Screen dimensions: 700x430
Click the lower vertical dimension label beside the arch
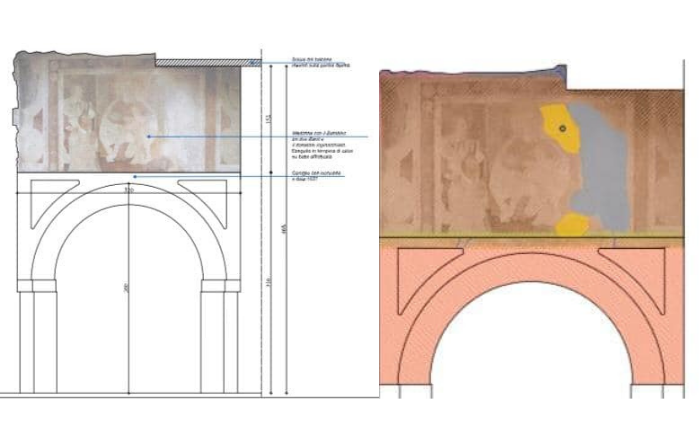[x=269, y=282]
